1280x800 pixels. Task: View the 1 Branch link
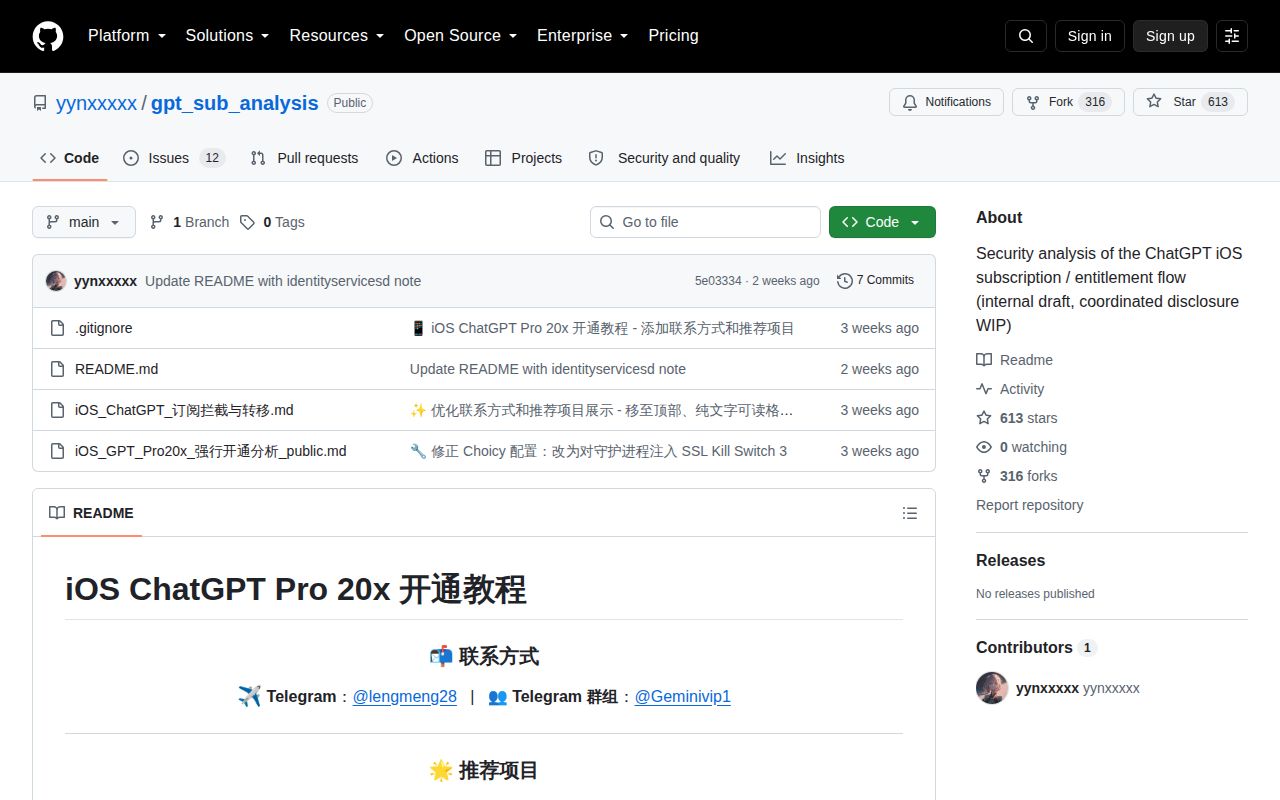[190, 222]
